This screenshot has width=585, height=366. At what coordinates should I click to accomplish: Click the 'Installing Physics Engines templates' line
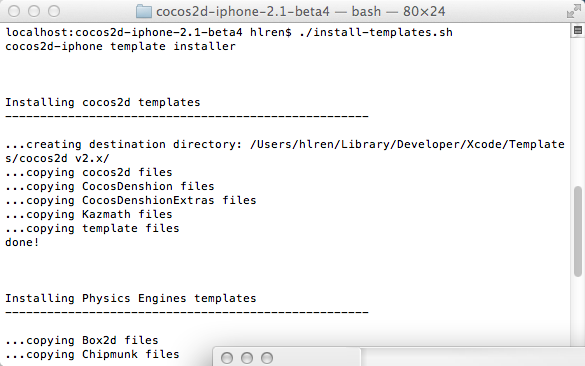click(x=131, y=298)
